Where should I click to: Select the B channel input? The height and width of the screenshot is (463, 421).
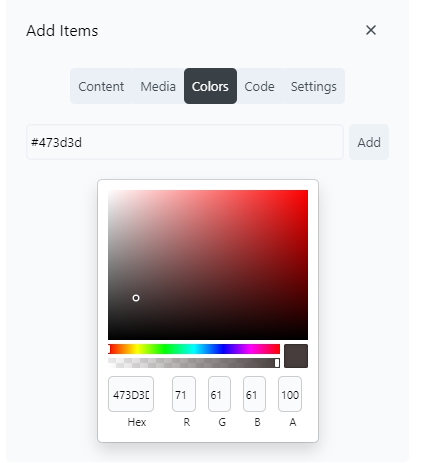(254, 394)
